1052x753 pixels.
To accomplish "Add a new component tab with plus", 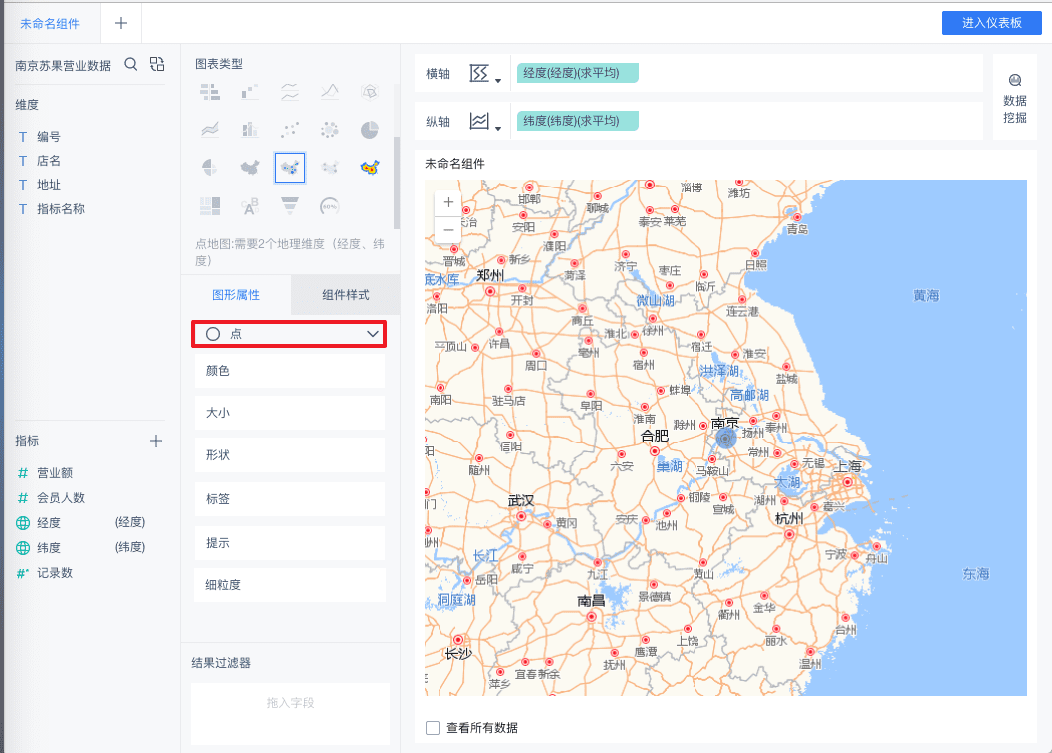I will [x=121, y=23].
